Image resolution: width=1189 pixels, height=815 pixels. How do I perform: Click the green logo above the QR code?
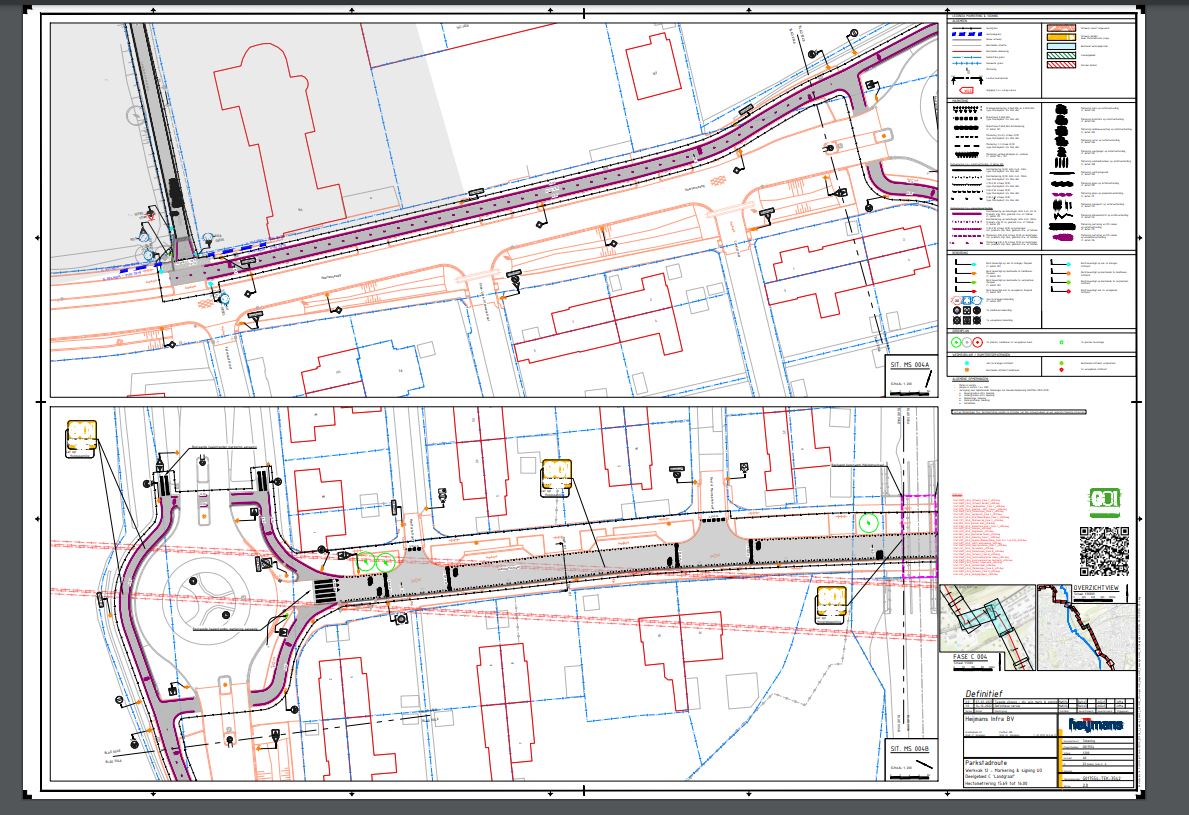pyautogui.click(x=1104, y=499)
